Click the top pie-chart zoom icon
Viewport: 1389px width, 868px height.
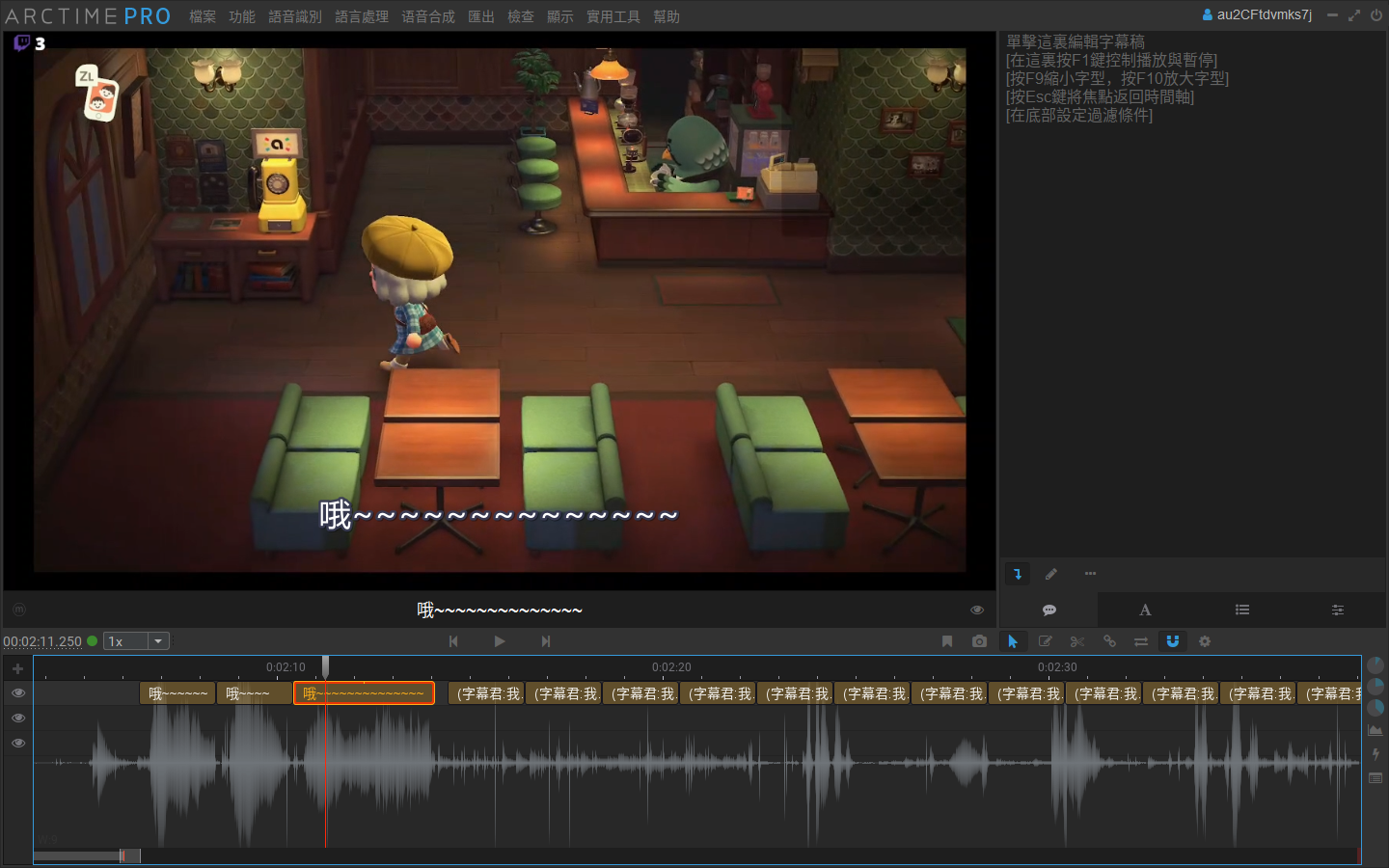[x=1375, y=665]
